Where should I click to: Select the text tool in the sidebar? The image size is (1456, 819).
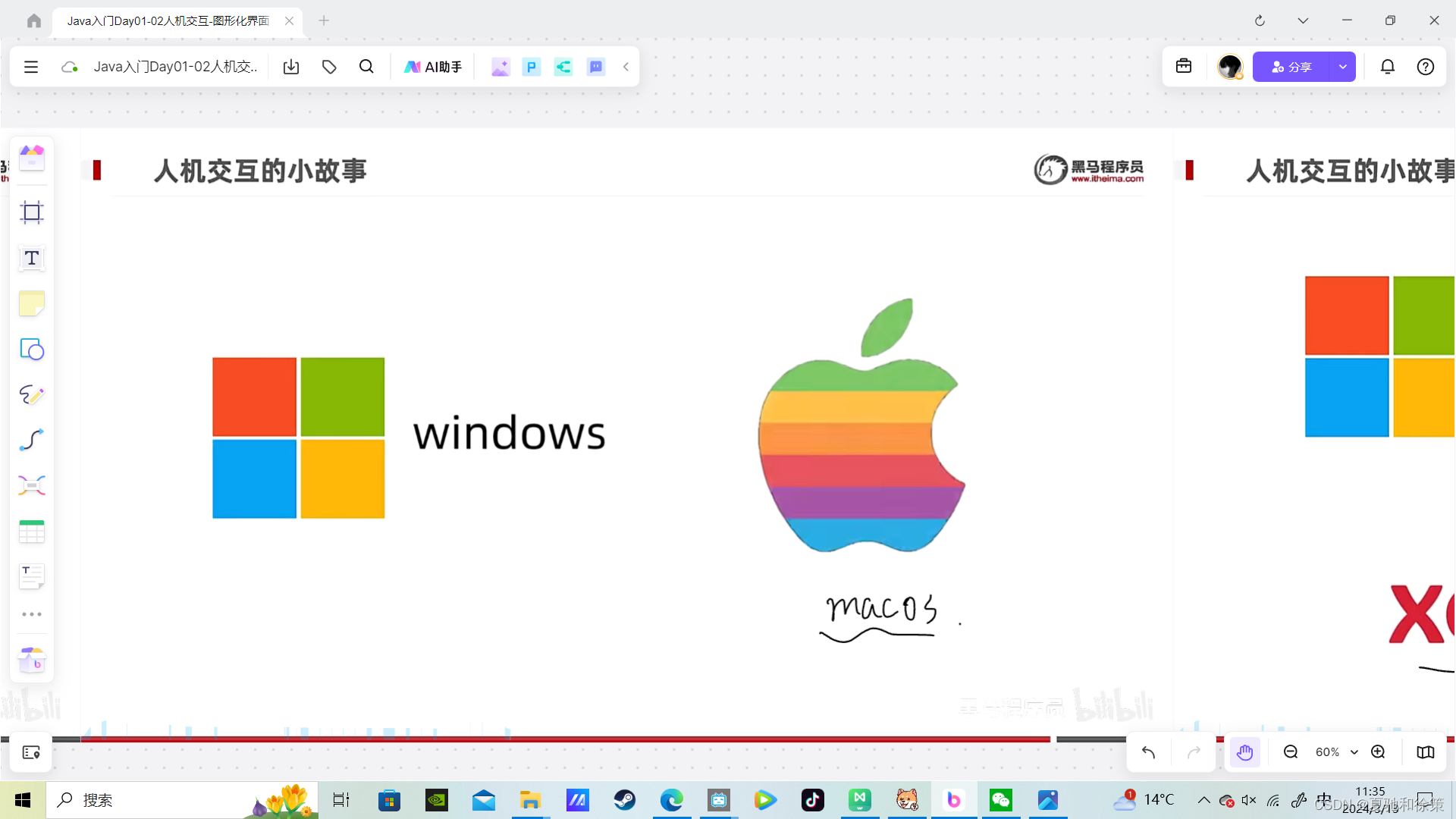(31, 258)
